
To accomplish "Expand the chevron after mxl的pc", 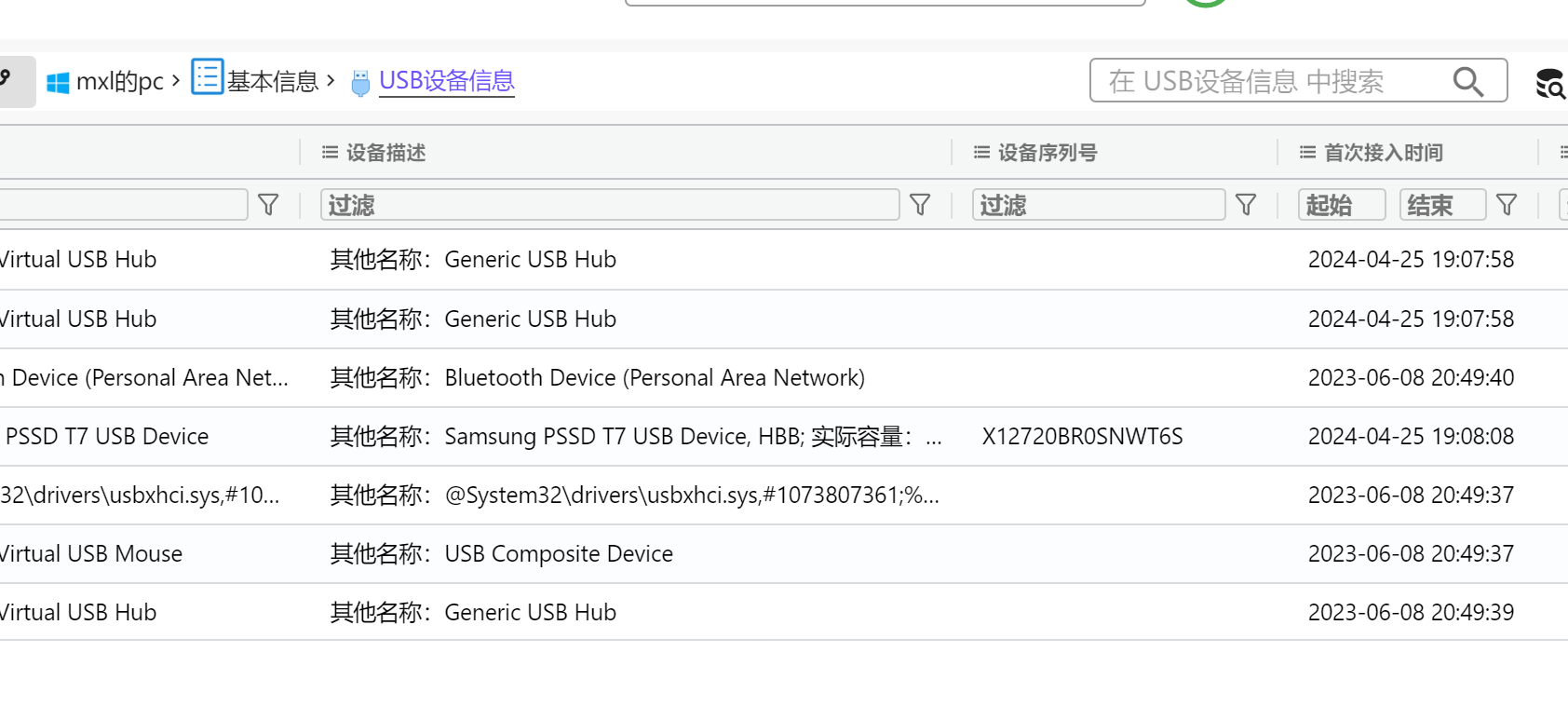I will (x=176, y=81).
